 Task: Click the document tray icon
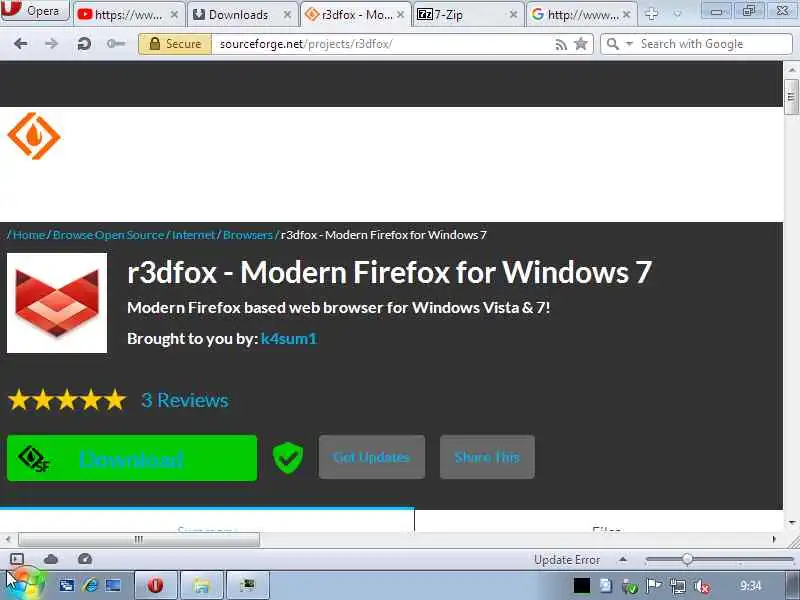[606, 586]
